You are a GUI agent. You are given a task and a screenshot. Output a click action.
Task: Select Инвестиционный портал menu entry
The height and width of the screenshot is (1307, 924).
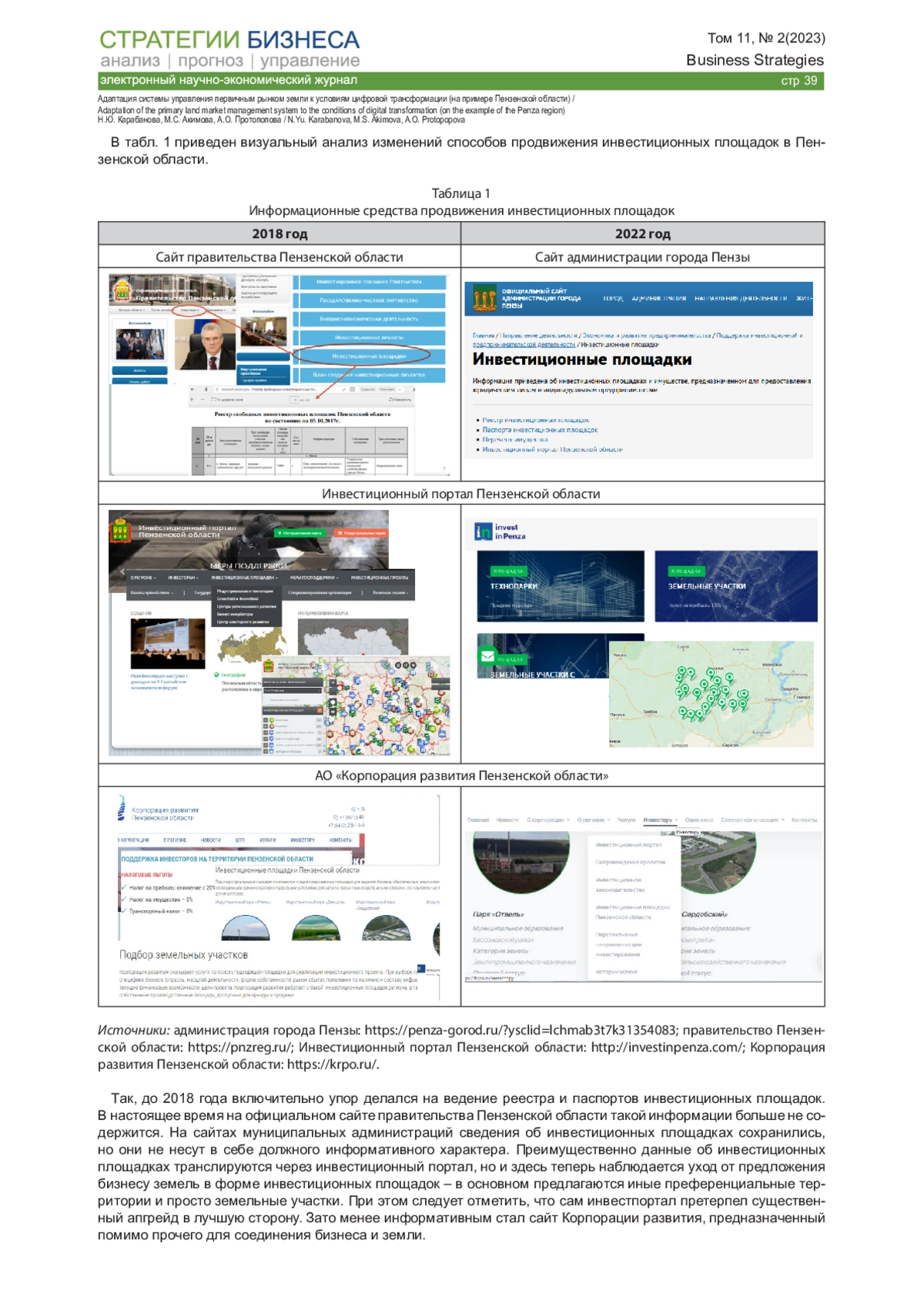[x=628, y=845]
